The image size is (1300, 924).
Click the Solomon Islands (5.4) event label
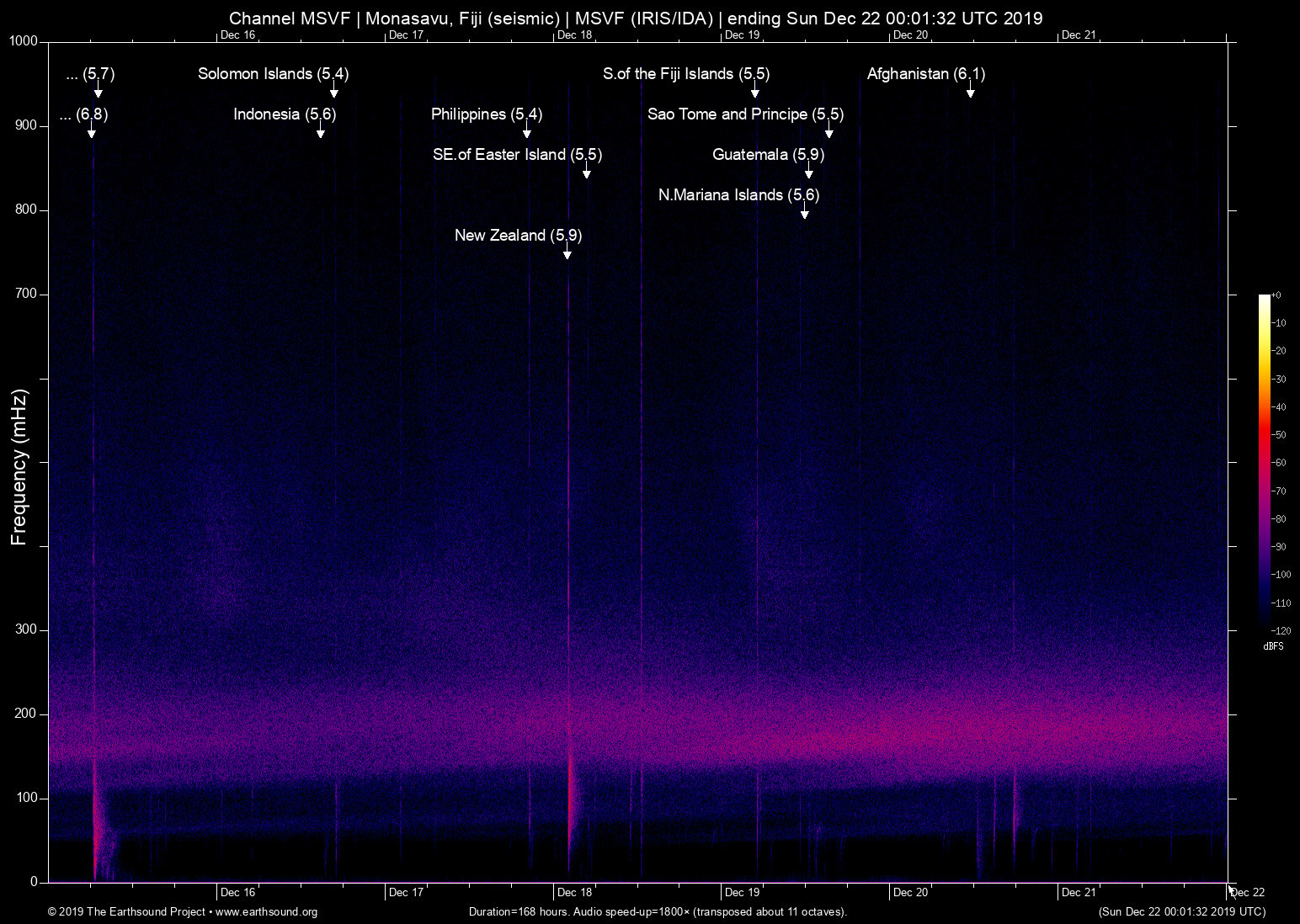click(274, 74)
